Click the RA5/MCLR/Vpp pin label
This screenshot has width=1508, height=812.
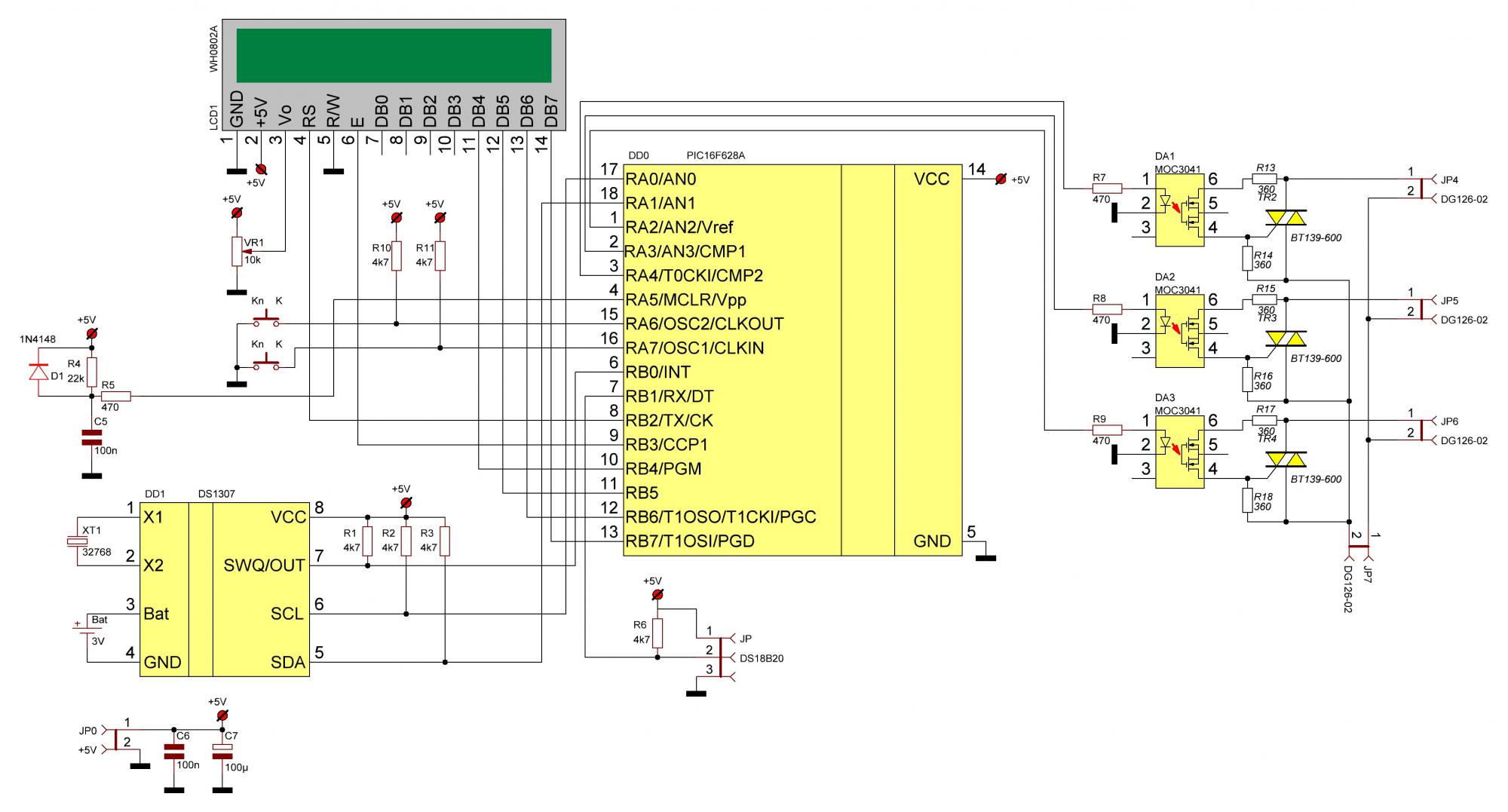tap(685, 300)
